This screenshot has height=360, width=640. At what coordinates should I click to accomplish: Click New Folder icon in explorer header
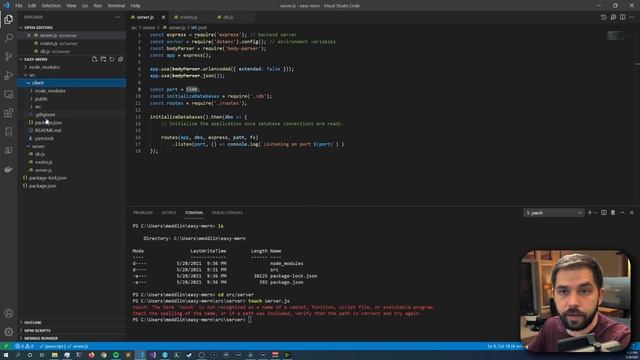[x=103, y=59]
